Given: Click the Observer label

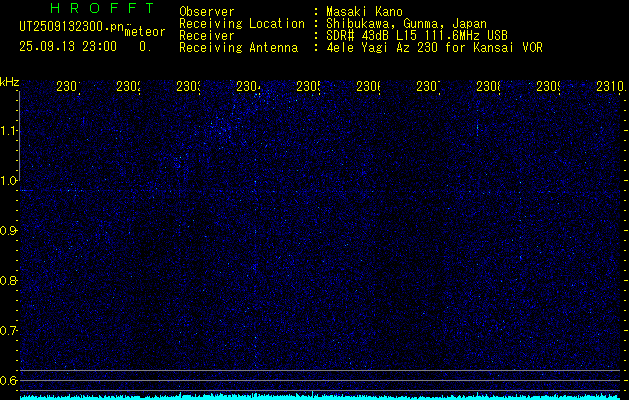Looking at the screenshot, I should [207, 12].
